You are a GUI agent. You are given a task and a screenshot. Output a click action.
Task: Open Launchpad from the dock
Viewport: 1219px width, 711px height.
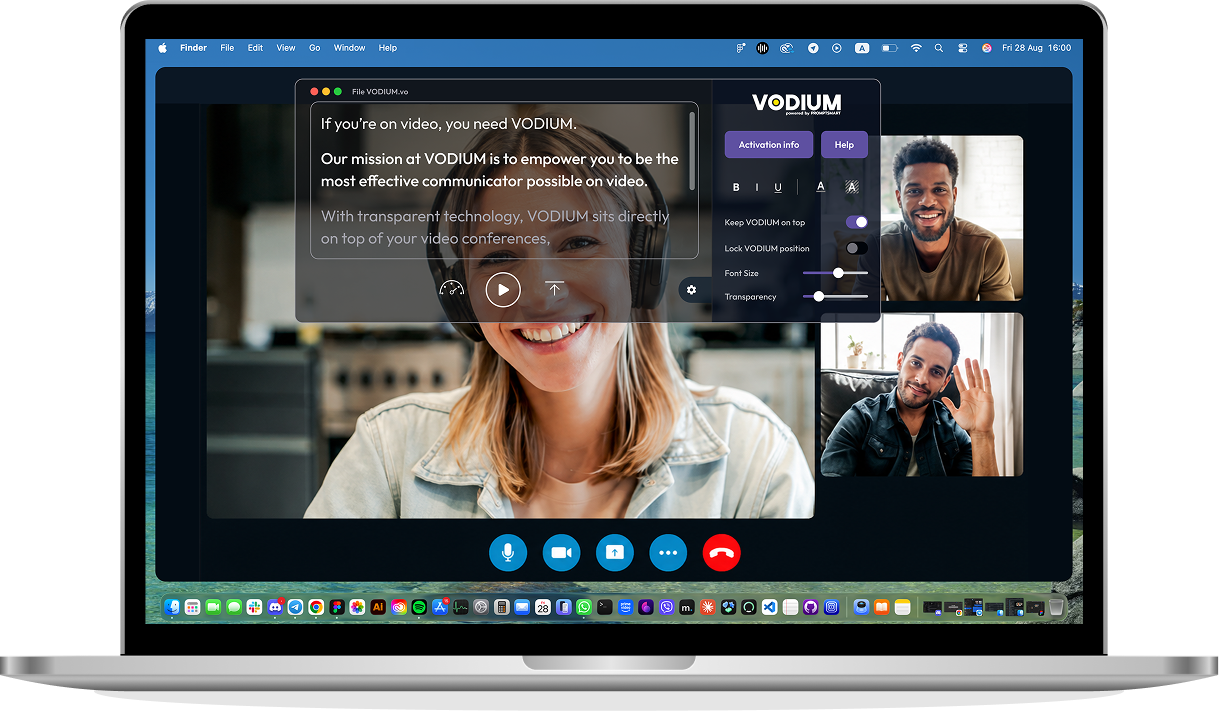[x=192, y=607]
